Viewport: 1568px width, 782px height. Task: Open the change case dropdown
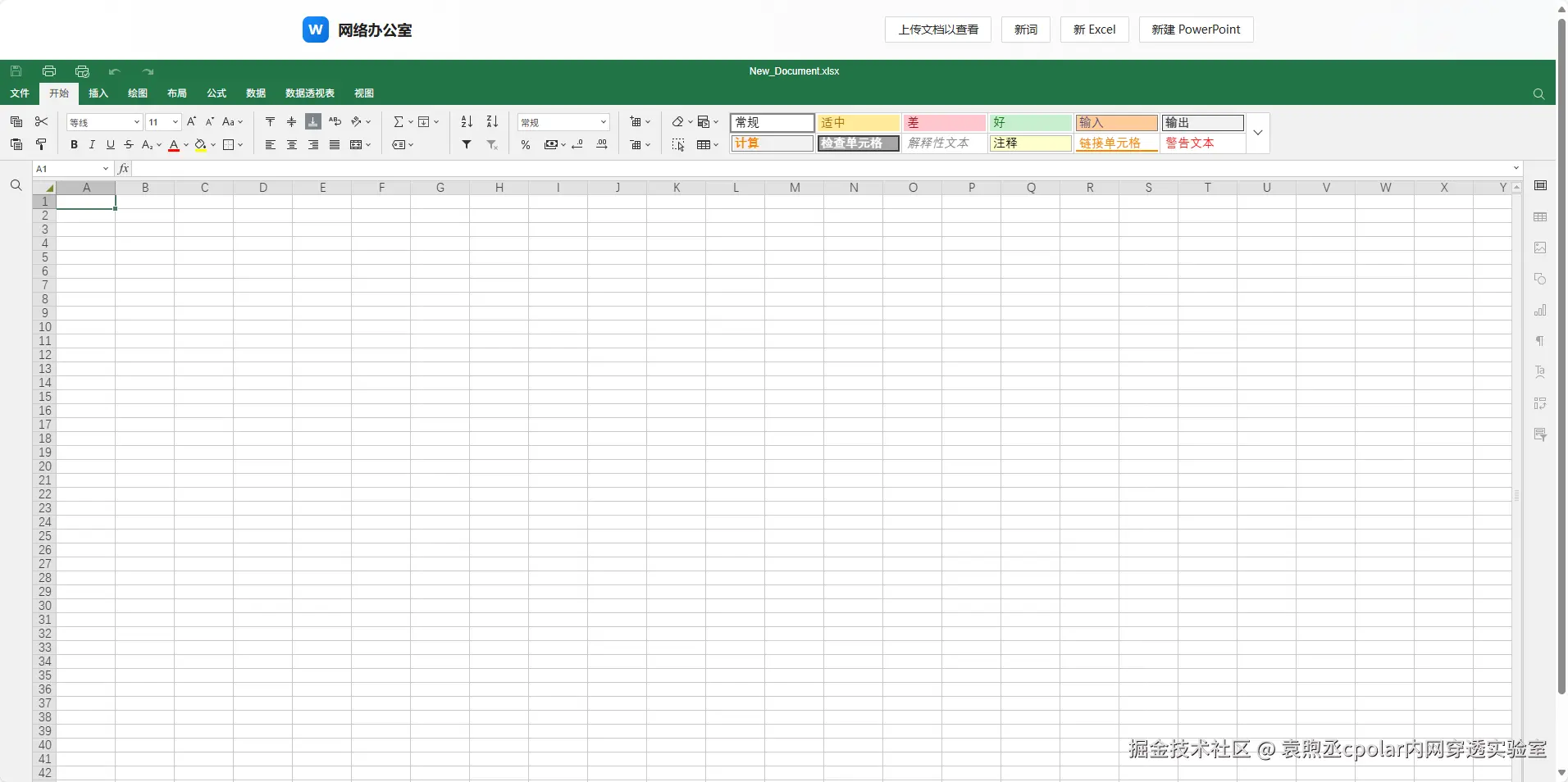click(x=233, y=121)
